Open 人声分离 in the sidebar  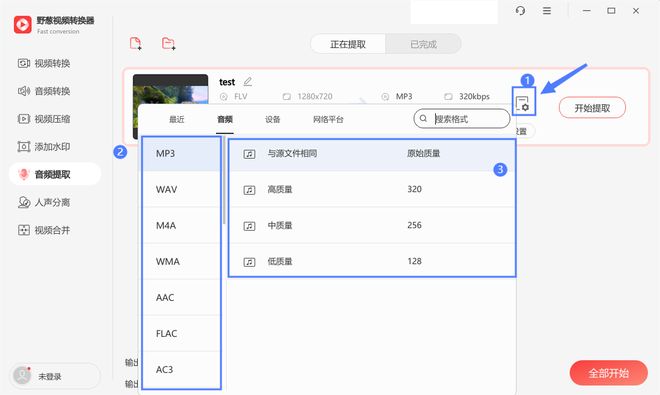point(44,203)
